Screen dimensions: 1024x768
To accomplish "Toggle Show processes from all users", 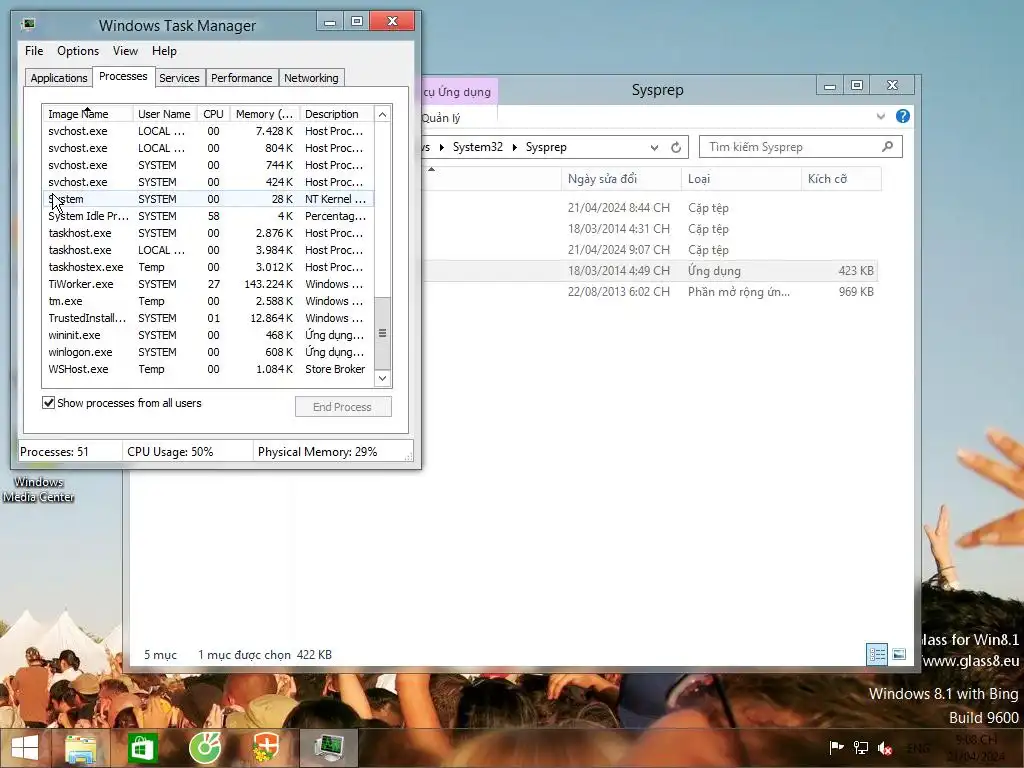I will 48,403.
